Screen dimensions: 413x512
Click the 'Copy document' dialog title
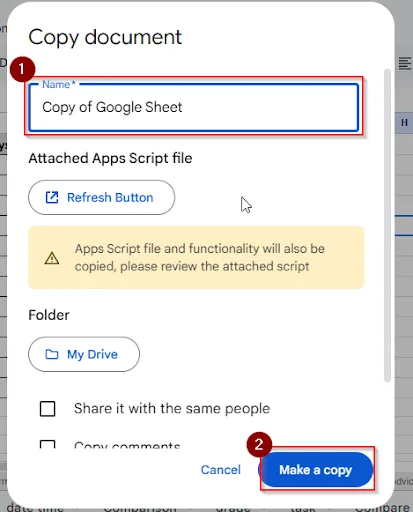(105, 37)
